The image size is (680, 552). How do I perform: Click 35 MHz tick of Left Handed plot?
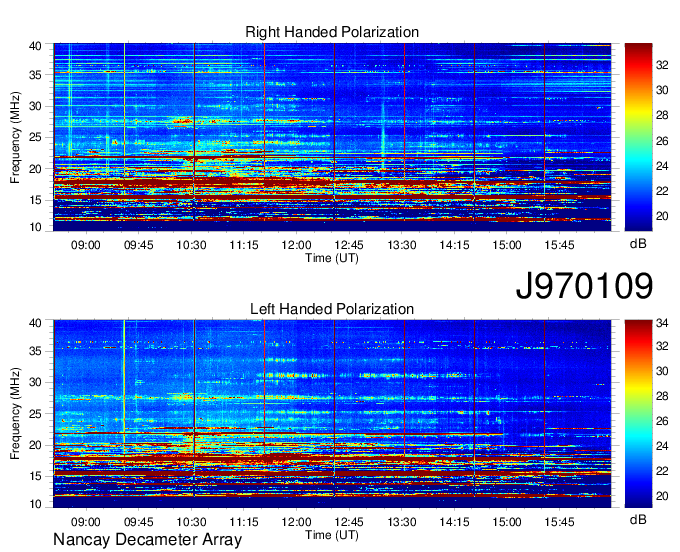coord(35,351)
